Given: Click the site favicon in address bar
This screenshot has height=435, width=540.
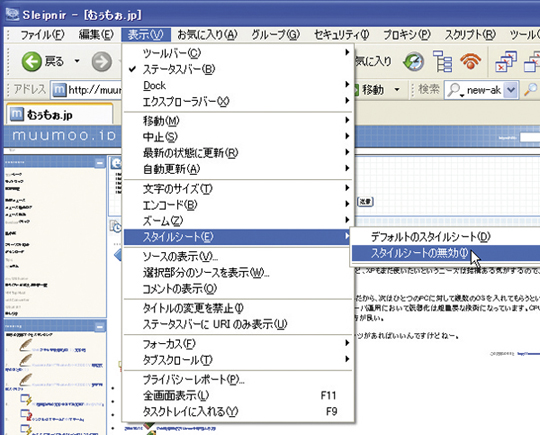Looking at the screenshot, I should click(59, 90).
